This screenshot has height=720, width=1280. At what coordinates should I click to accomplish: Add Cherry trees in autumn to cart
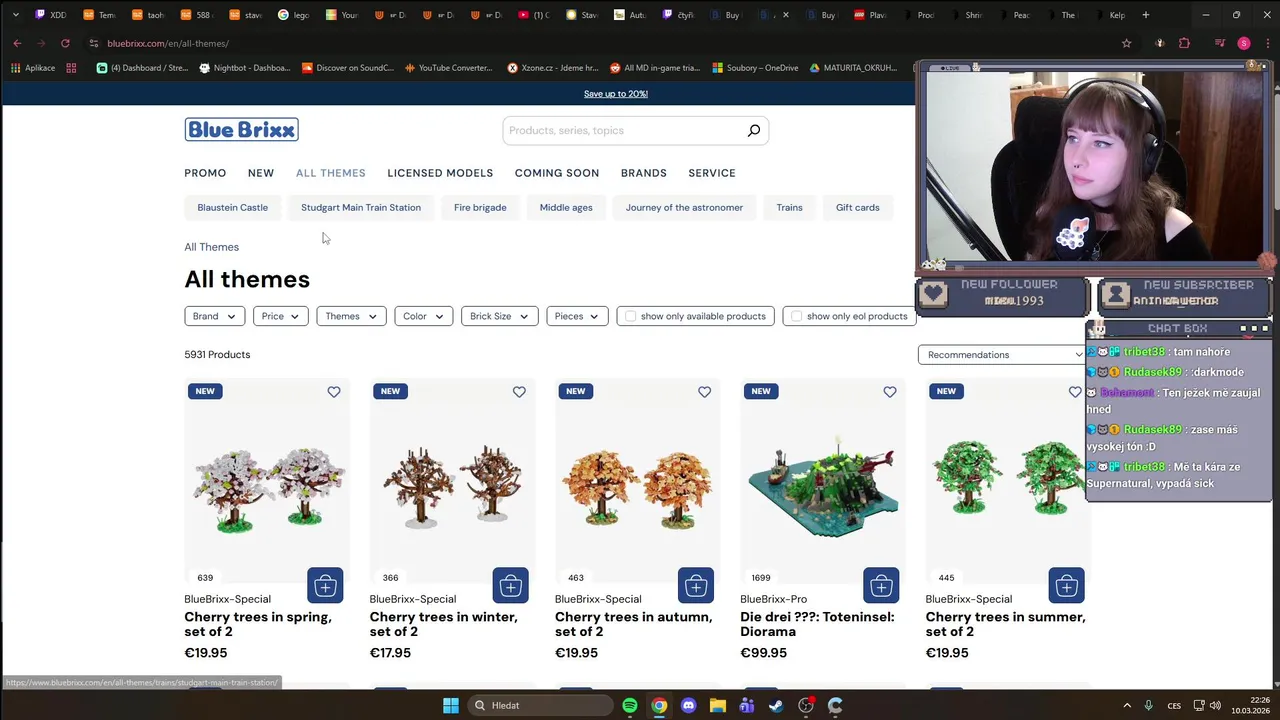(x=696, y=585)
